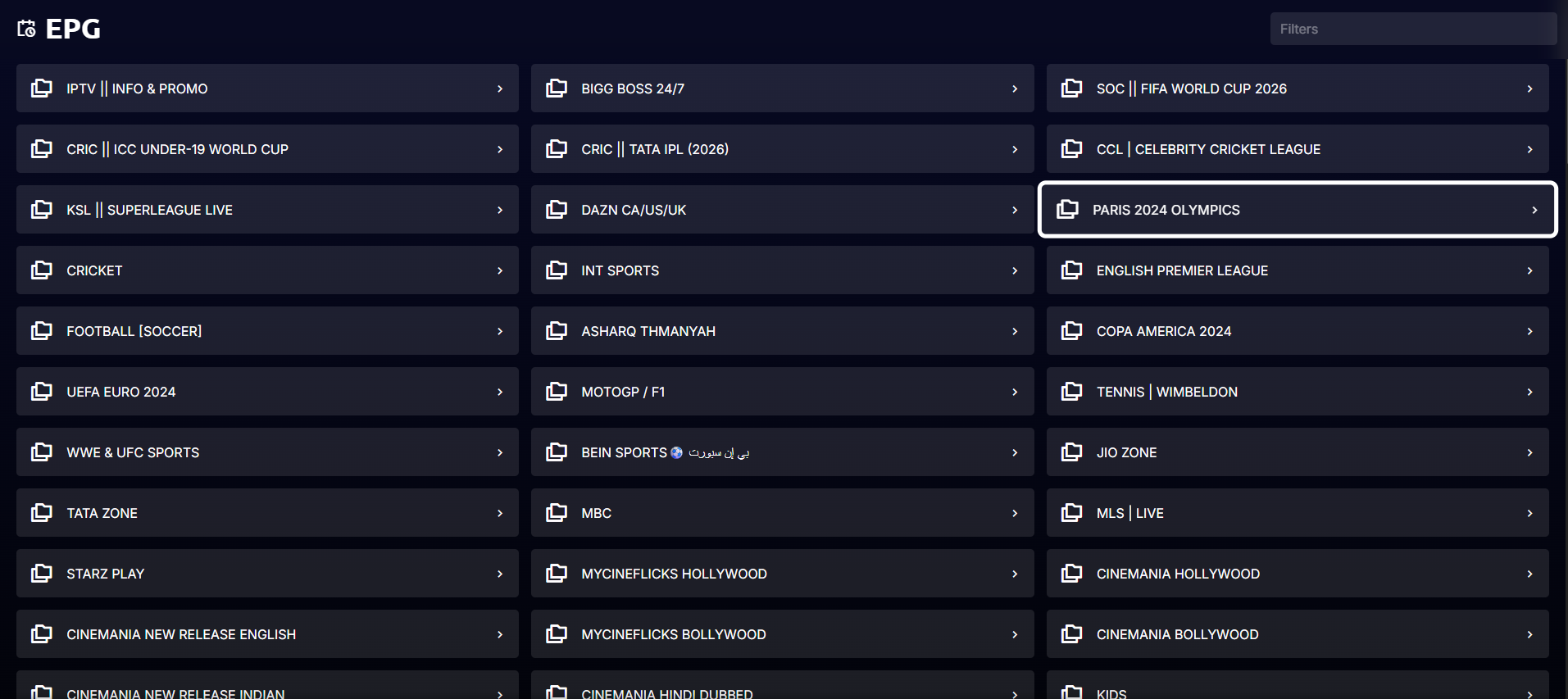
Task: Click the EPG calendar-clock icon in header
Action: click(26, 29)
